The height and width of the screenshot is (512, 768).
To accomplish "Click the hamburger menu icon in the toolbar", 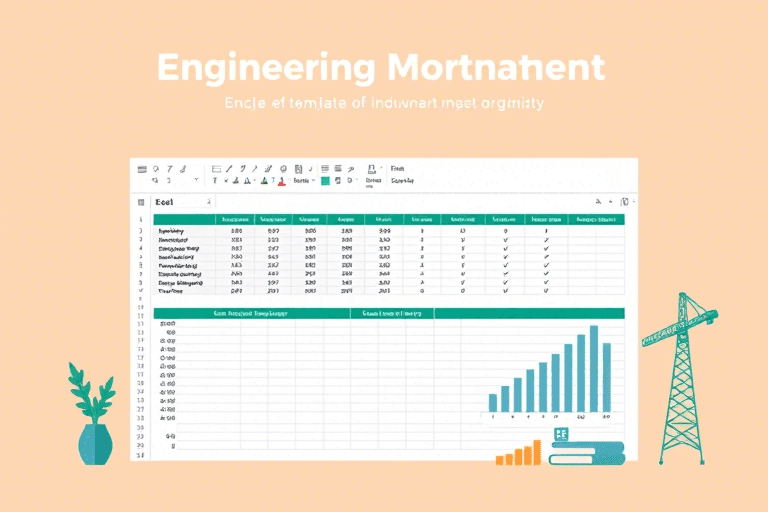I will tap(141, 168).
